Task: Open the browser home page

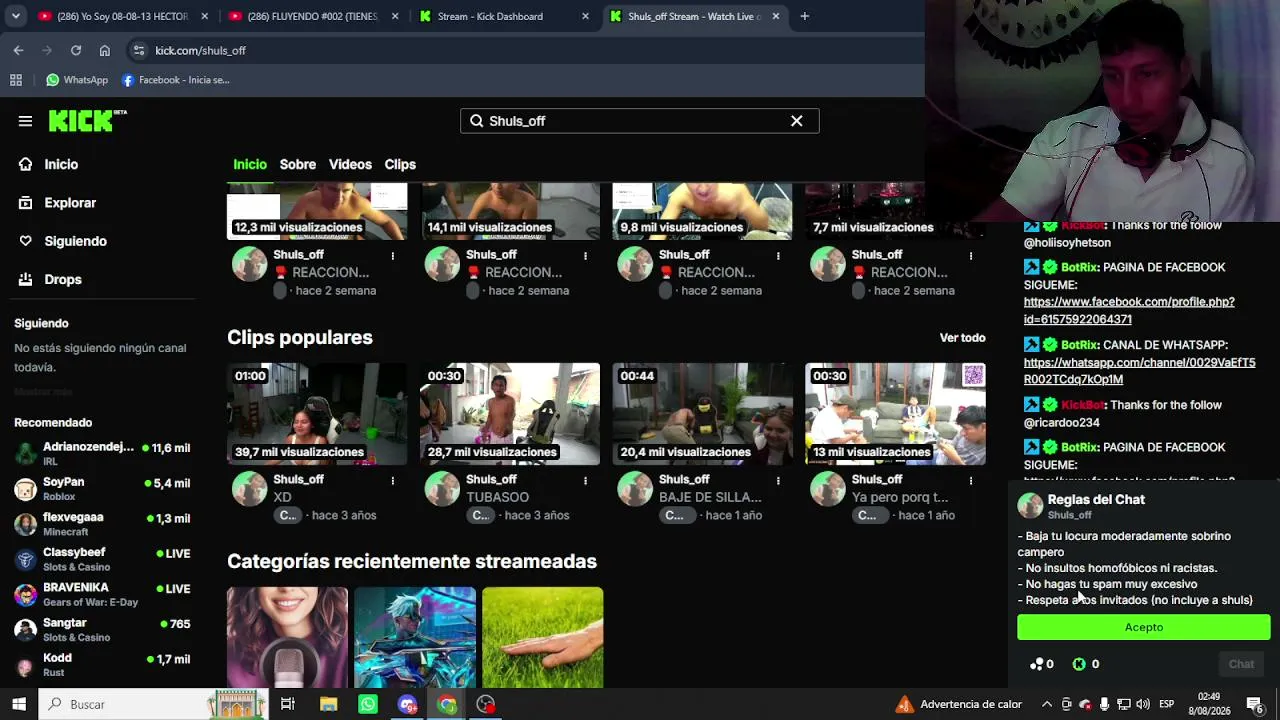Action: point(105,50)
